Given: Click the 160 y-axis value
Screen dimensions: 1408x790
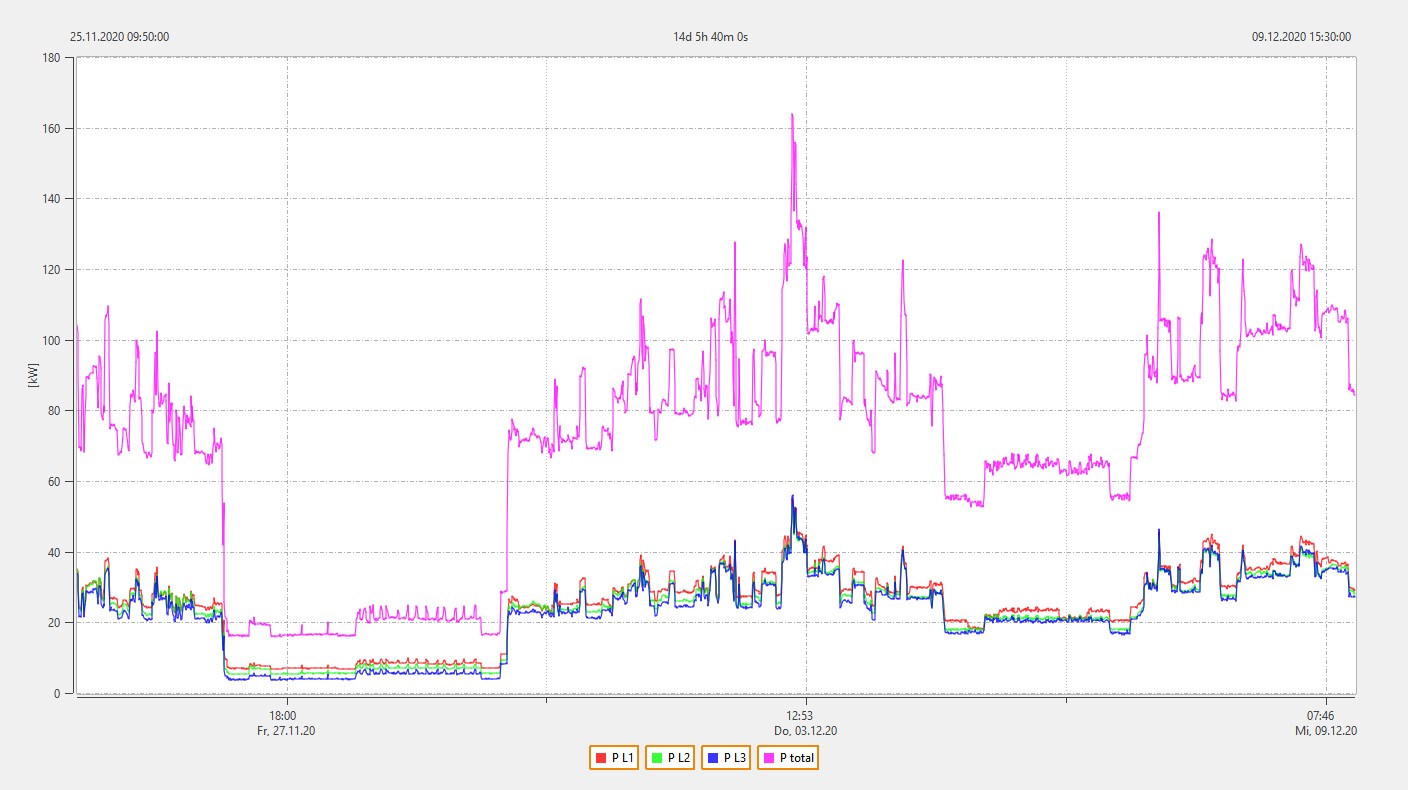Looking at the screenshot, I should coord(53,129).
